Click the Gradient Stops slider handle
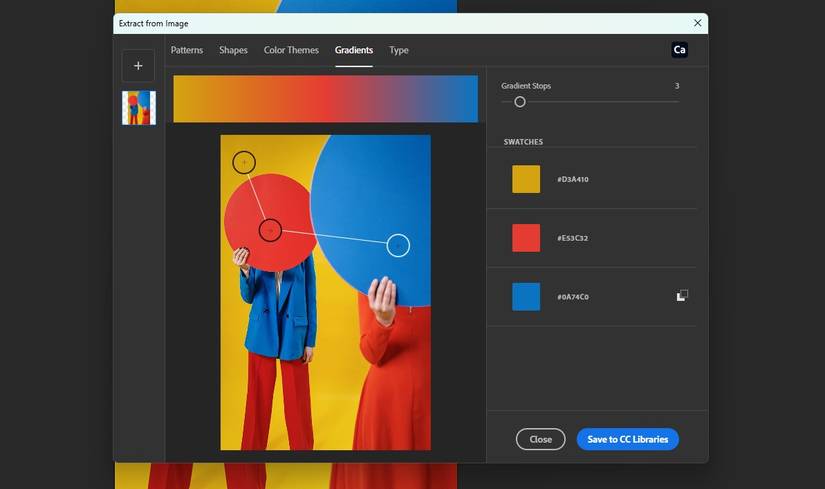 pyautogui.click(x=520, y=102)
